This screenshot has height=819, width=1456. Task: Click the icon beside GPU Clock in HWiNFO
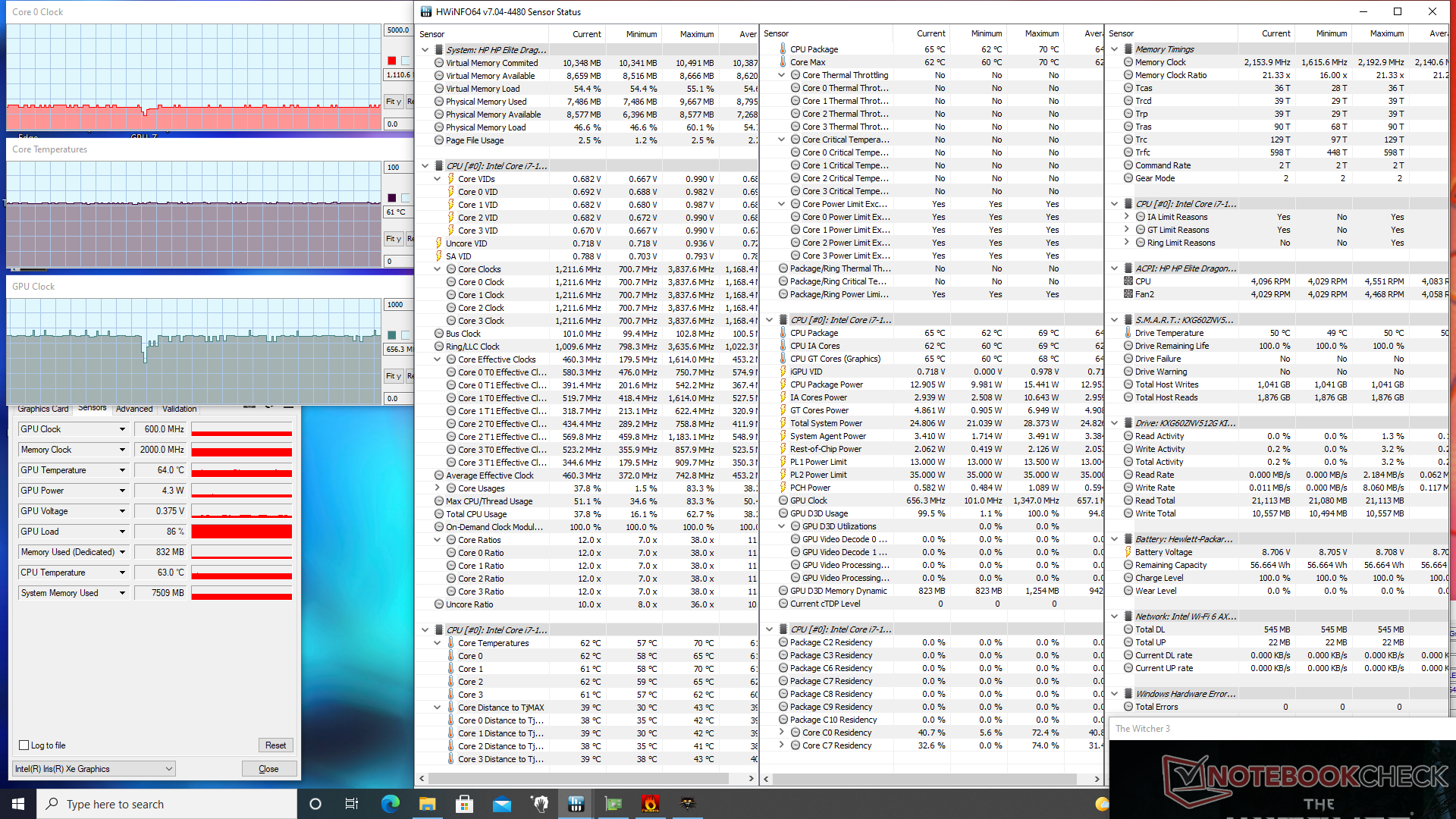click(x=783, y=500)
